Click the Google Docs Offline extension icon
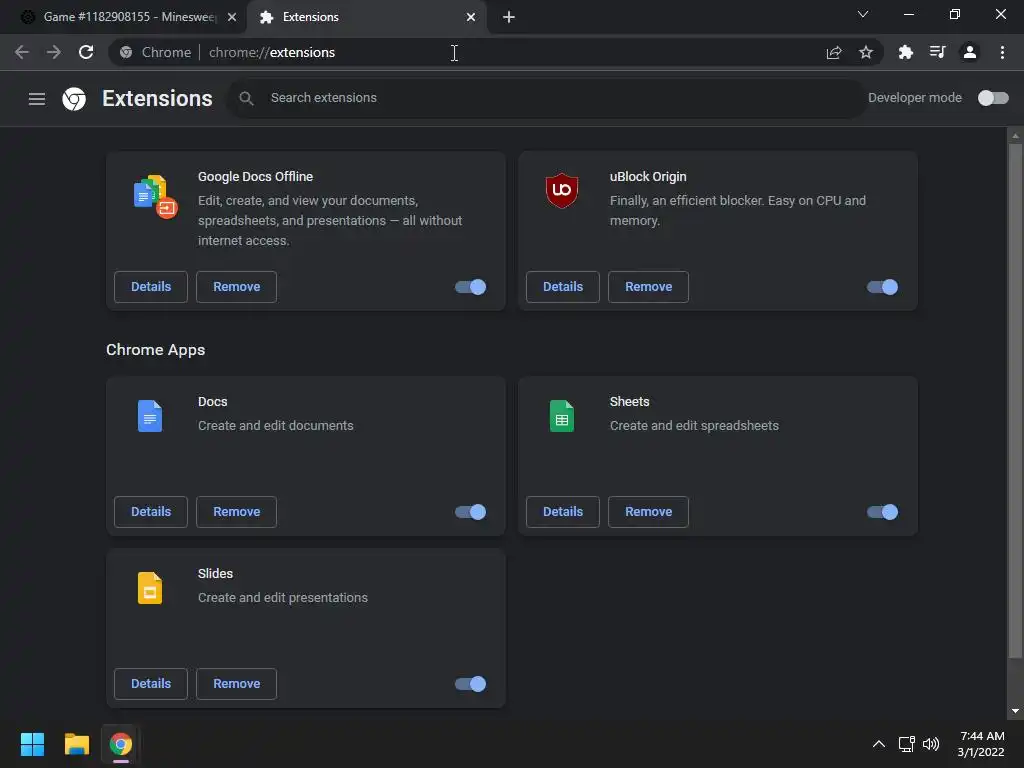The image size is (1024, 768). (155, 196)
